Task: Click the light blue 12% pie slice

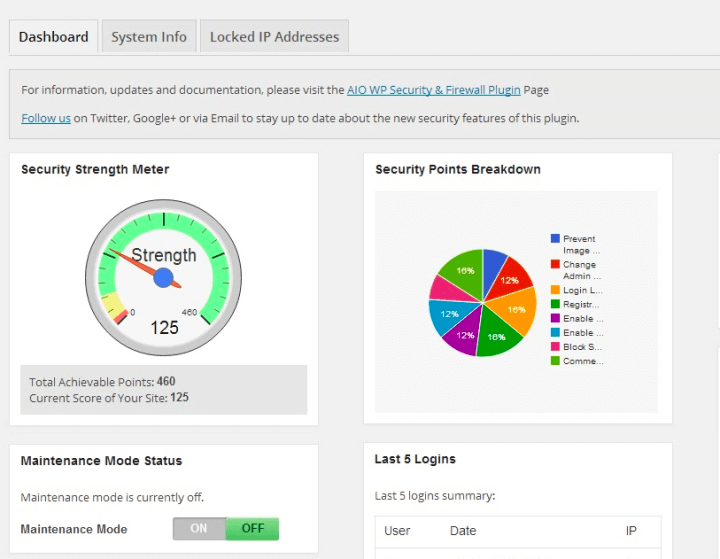Action: click(448, 315)
